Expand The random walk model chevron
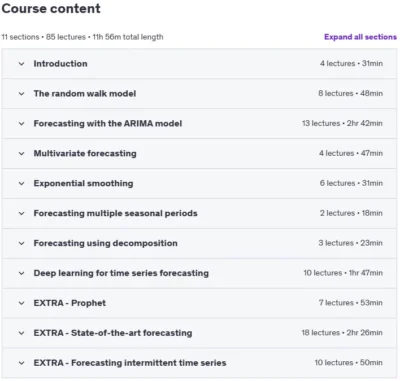The image size is (400, 381). coord(22,94)
